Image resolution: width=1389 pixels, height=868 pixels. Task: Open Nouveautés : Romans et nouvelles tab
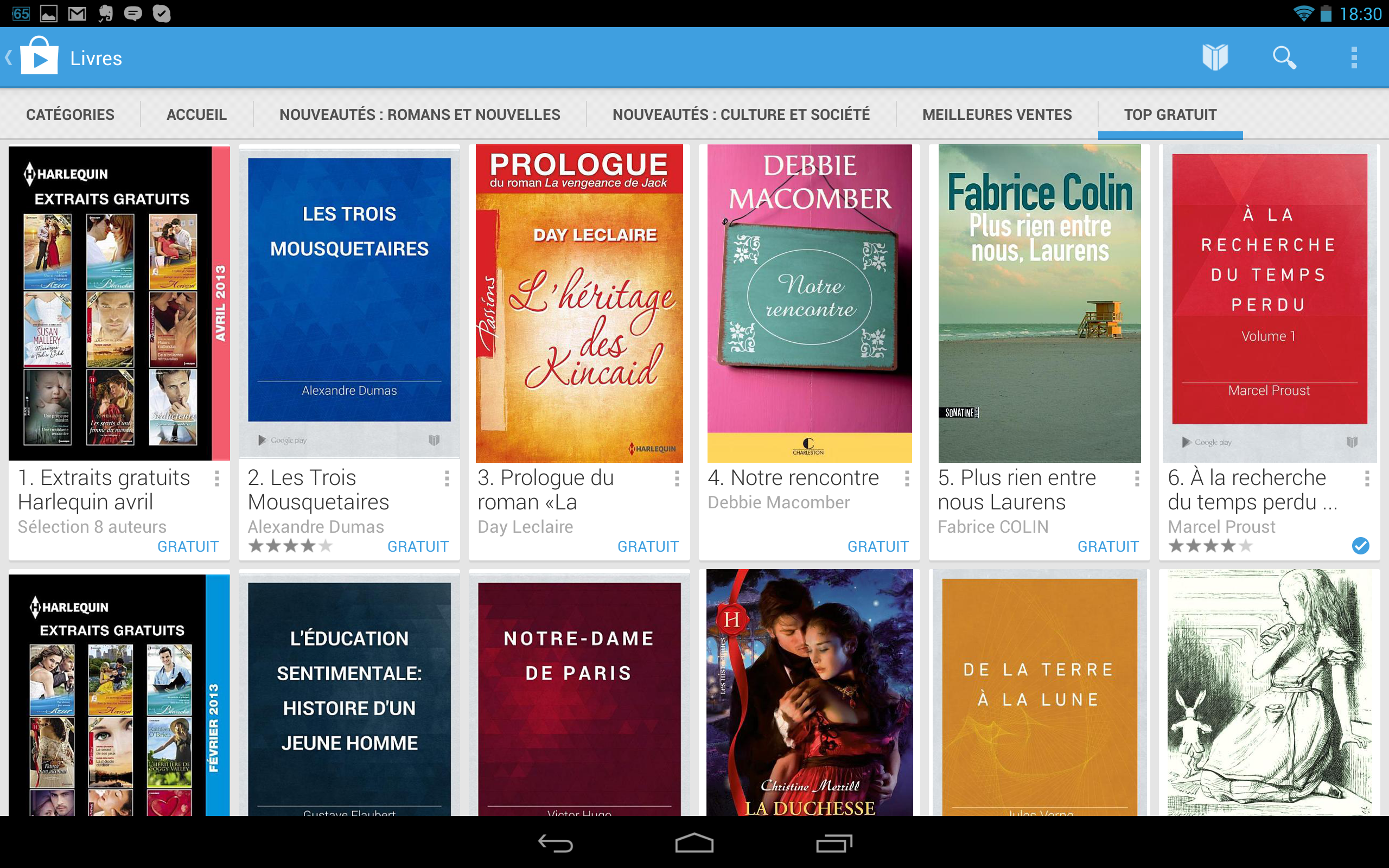click(419, 114)
